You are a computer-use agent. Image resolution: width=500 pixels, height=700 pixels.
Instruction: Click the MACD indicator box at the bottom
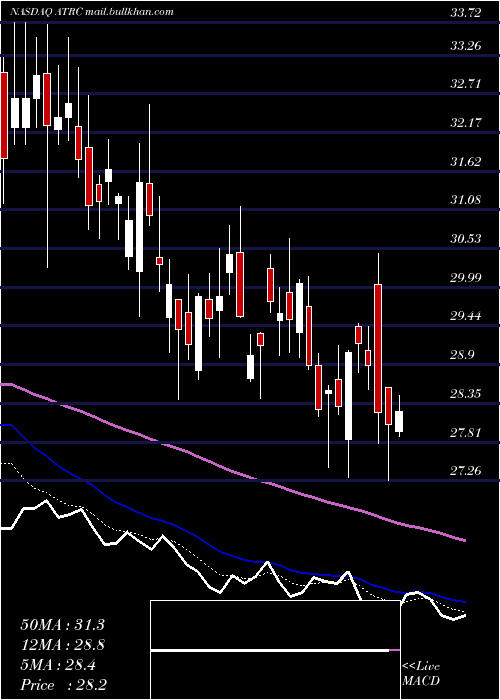tap(275, 650)
